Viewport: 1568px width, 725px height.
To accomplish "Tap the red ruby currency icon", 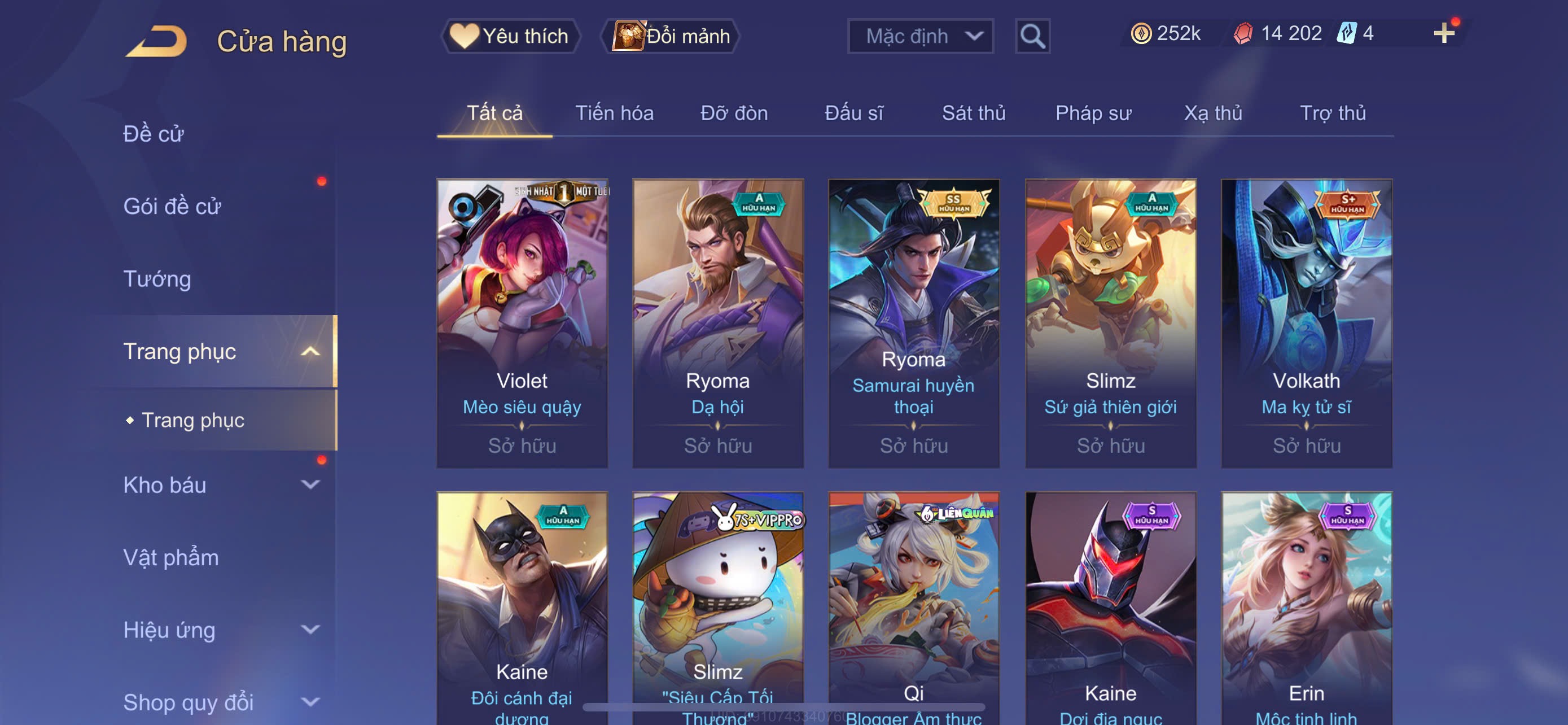I will (1243, 33).
